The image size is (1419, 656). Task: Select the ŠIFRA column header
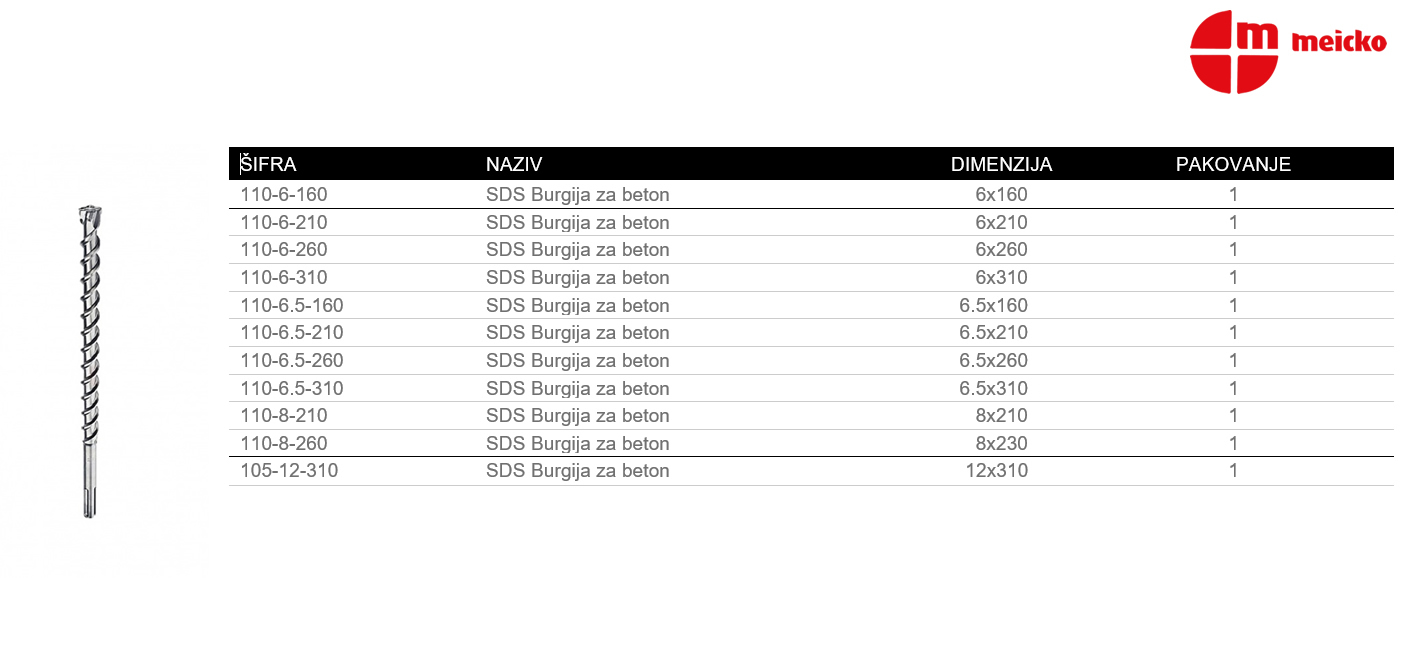pyautogui.click(x=268, y=165)
